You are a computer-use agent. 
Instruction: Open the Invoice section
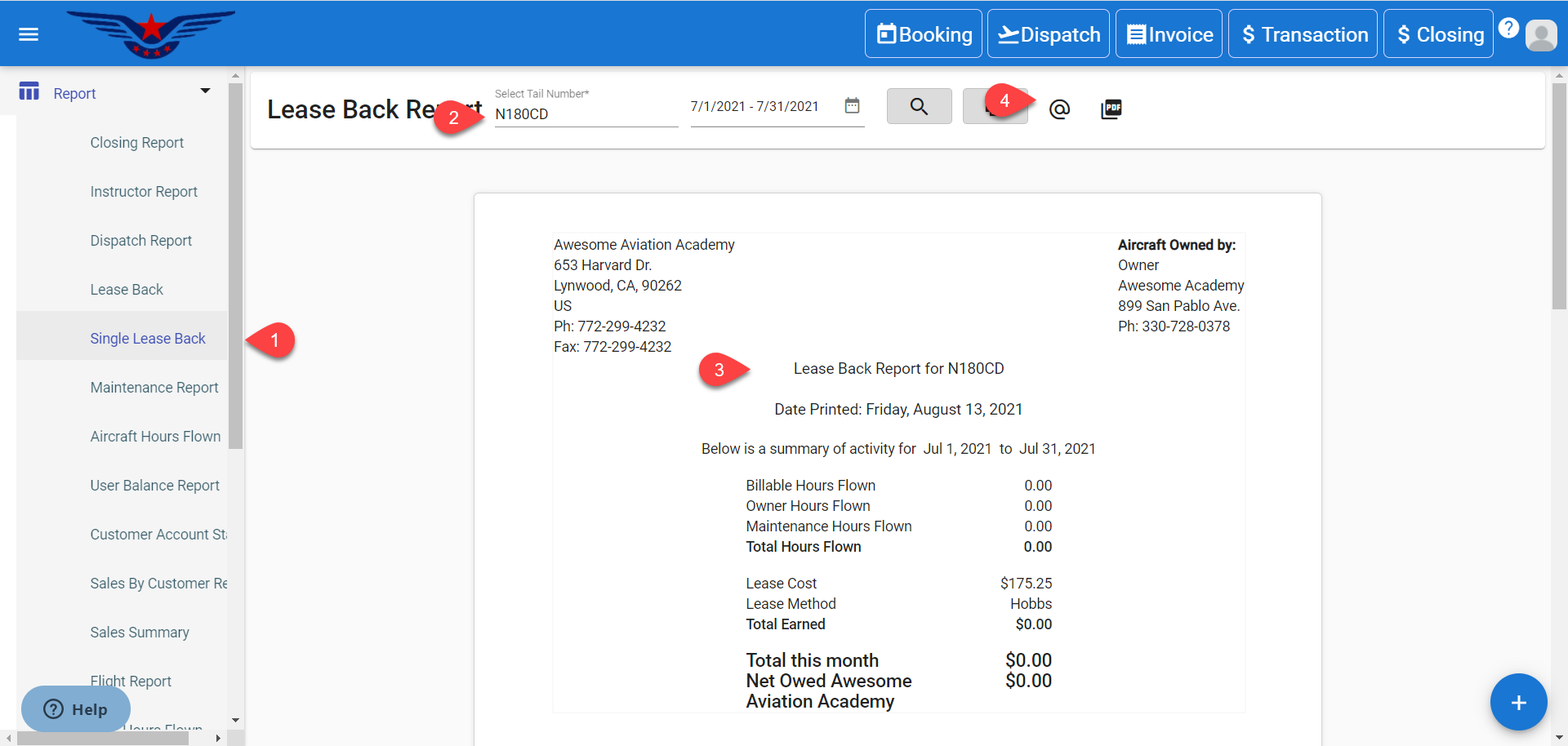[1169, 34]
